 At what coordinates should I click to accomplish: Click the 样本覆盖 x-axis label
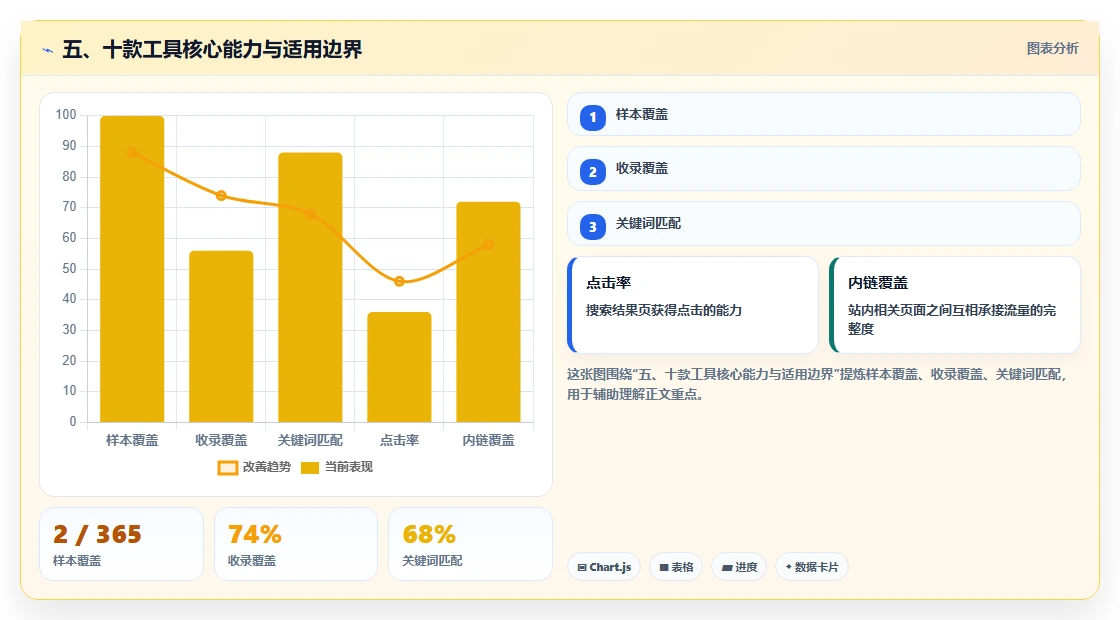coord(132,441)
